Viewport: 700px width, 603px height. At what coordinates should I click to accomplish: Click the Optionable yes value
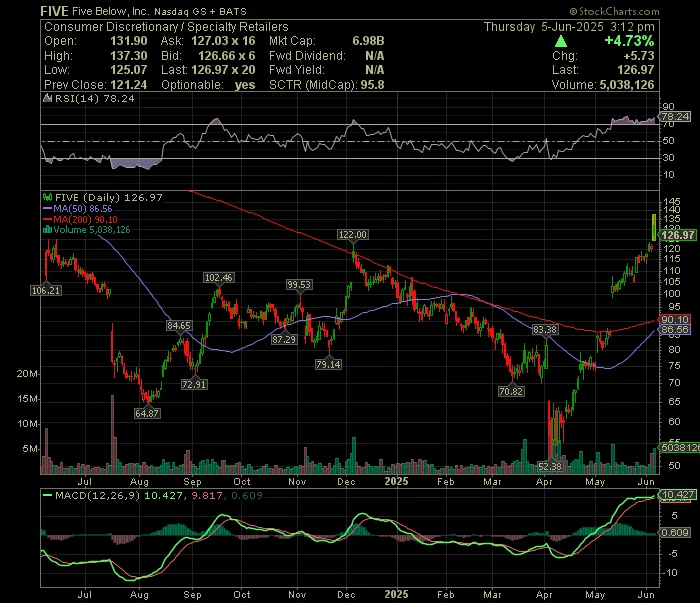click(245, 85)
